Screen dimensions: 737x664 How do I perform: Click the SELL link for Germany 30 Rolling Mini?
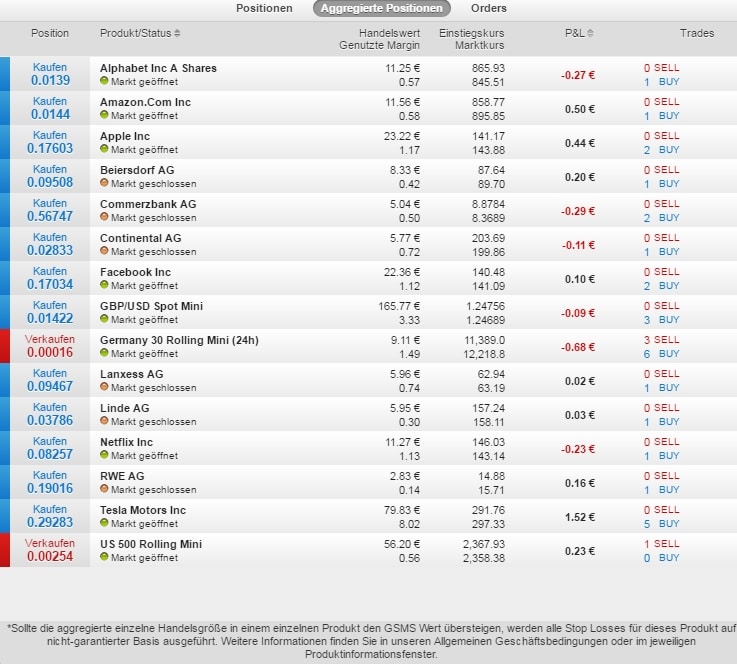667,340
